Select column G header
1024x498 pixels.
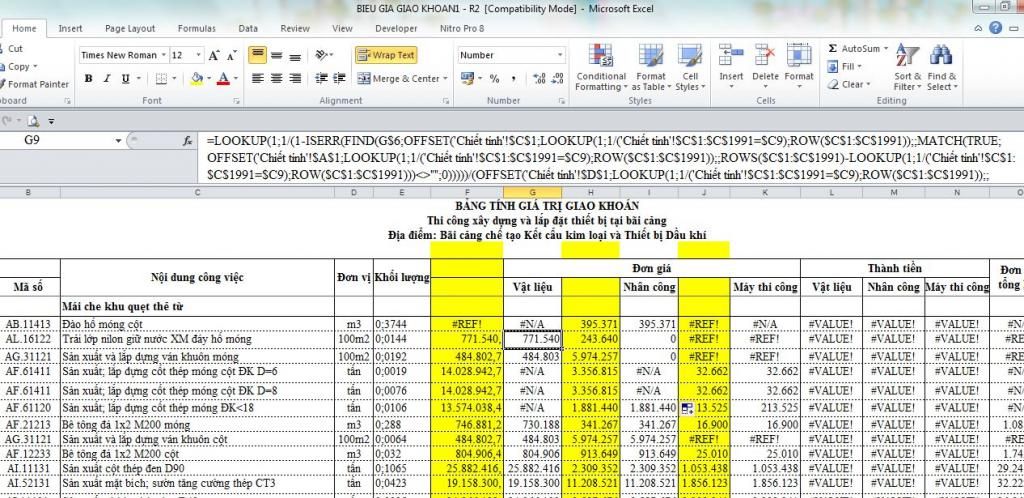(532, 193)
